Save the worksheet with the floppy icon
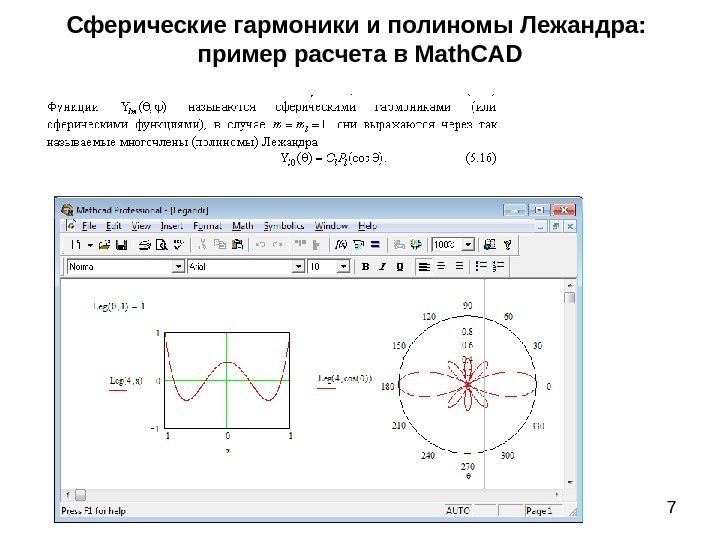Screen dimensions: 720x540 pos(121,245)
